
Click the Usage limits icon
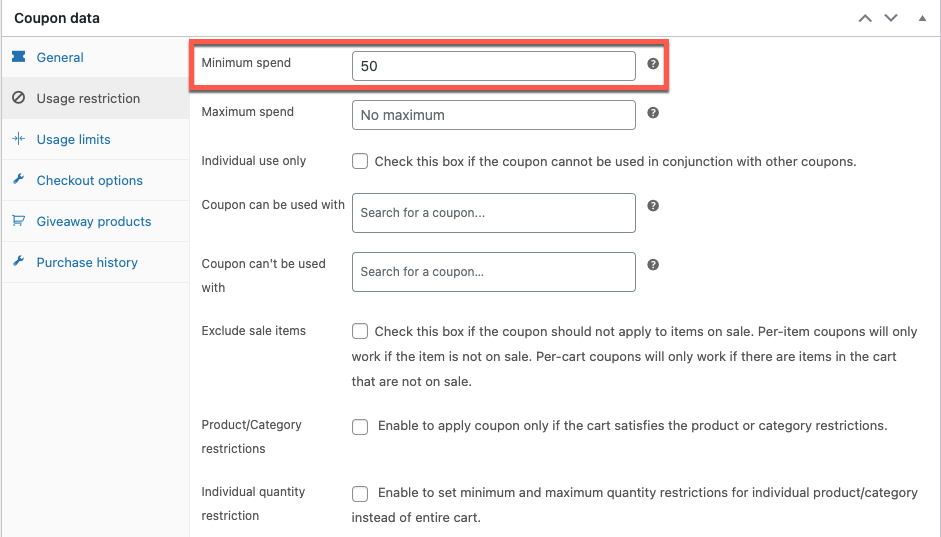coord(19,139)
